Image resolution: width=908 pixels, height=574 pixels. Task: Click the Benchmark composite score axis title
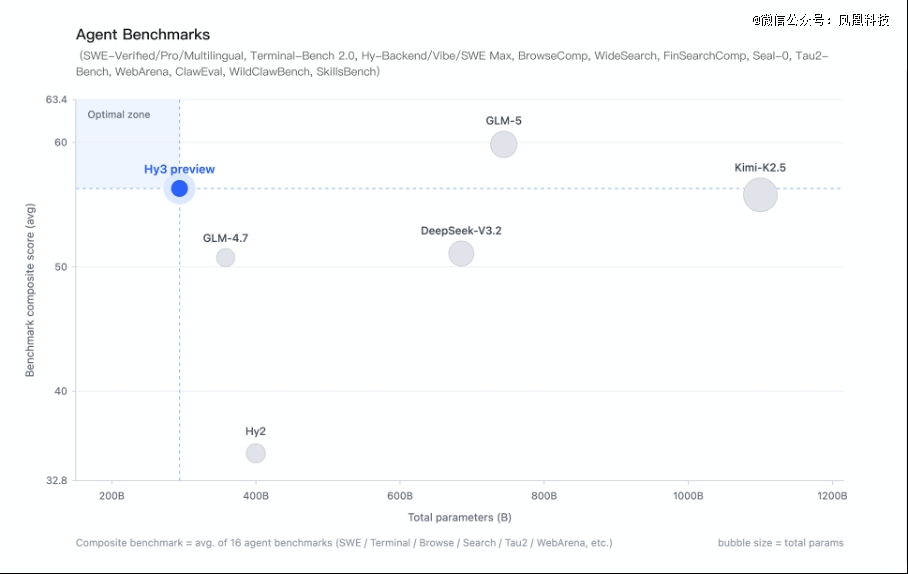[30, 290]
